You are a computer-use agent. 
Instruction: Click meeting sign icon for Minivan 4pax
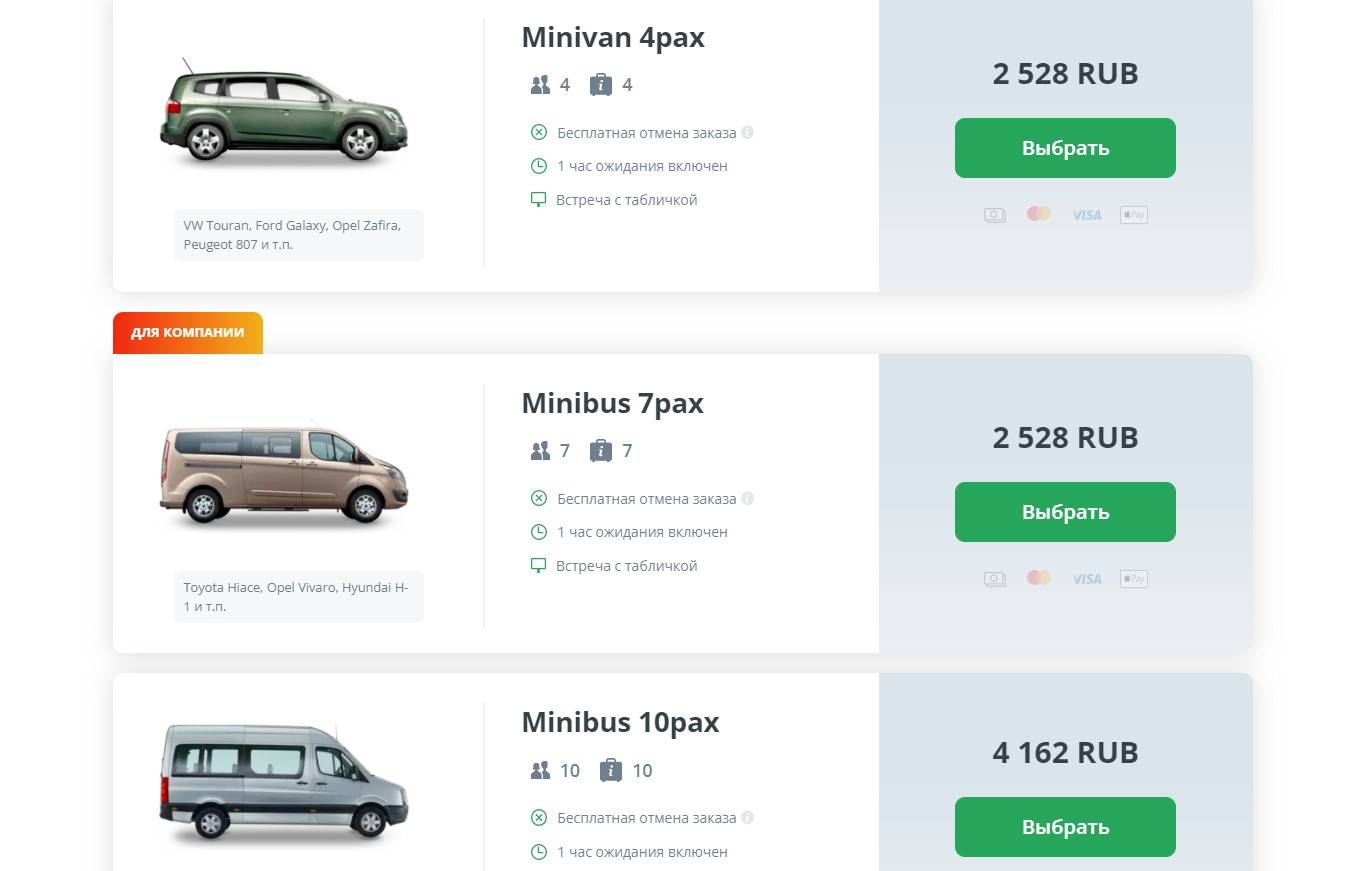pos(538,200)
